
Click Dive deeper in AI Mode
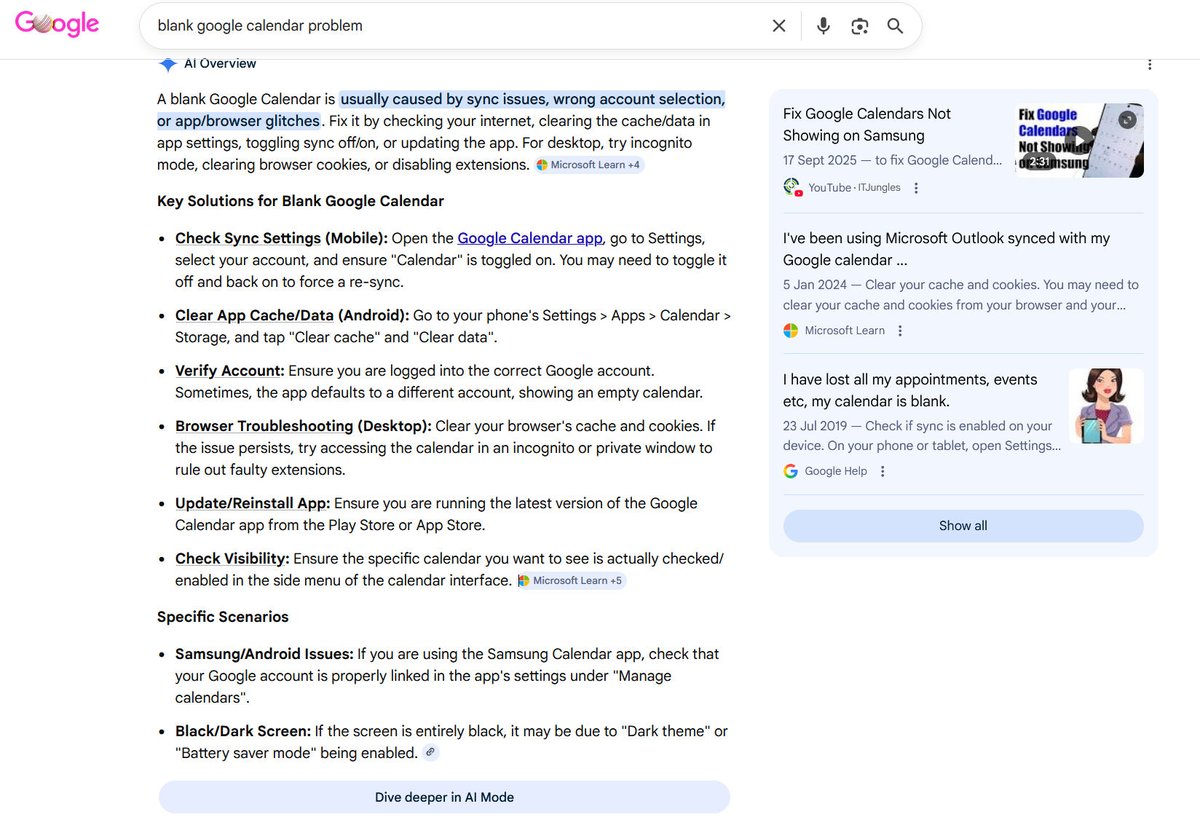pyautogui.click(x=444, y=797)
